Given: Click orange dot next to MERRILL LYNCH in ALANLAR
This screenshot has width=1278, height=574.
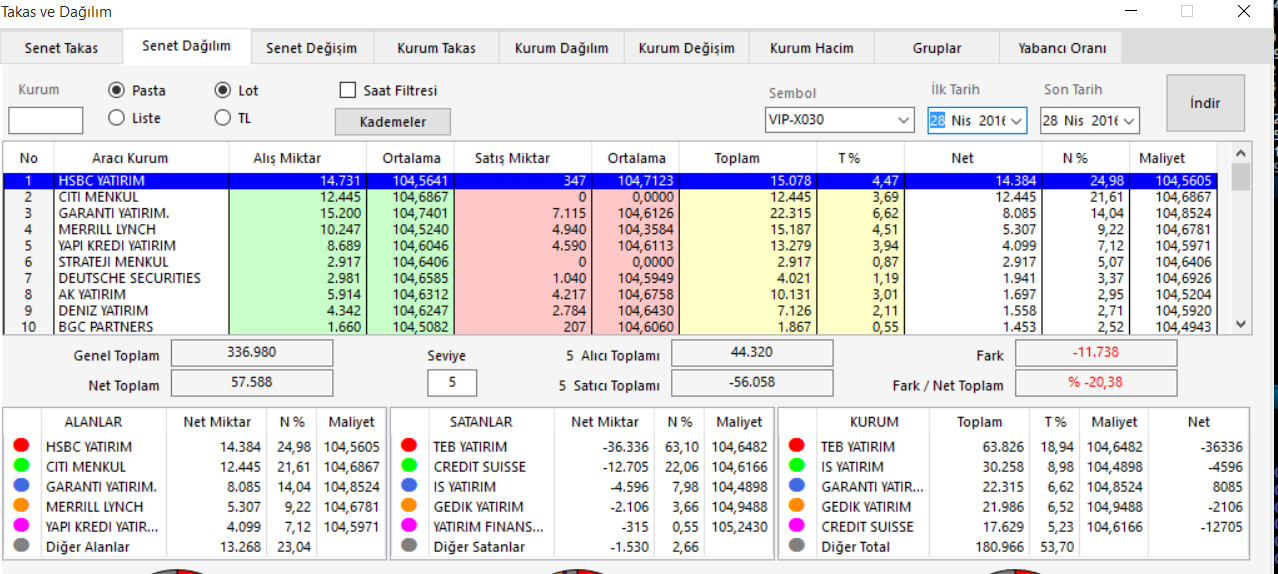Looking at the screenshot, I should [x=21, y=506].
